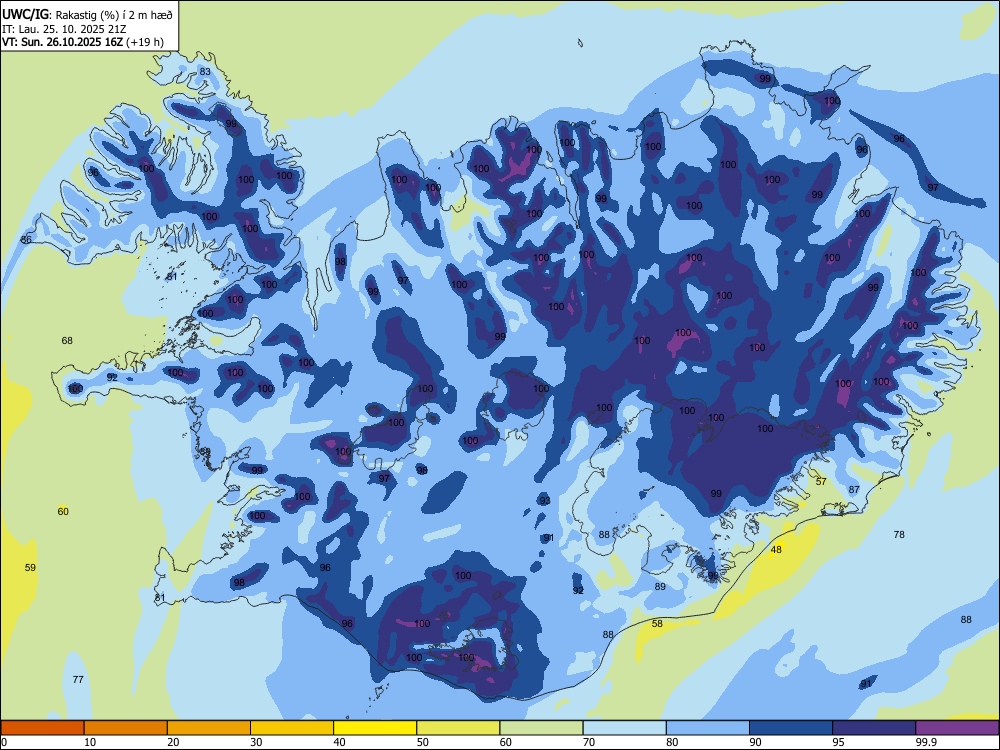The width and height of the screenshot is (1000, 750).
Task: Select the '90' legend tick label
Action: point(755,742)
